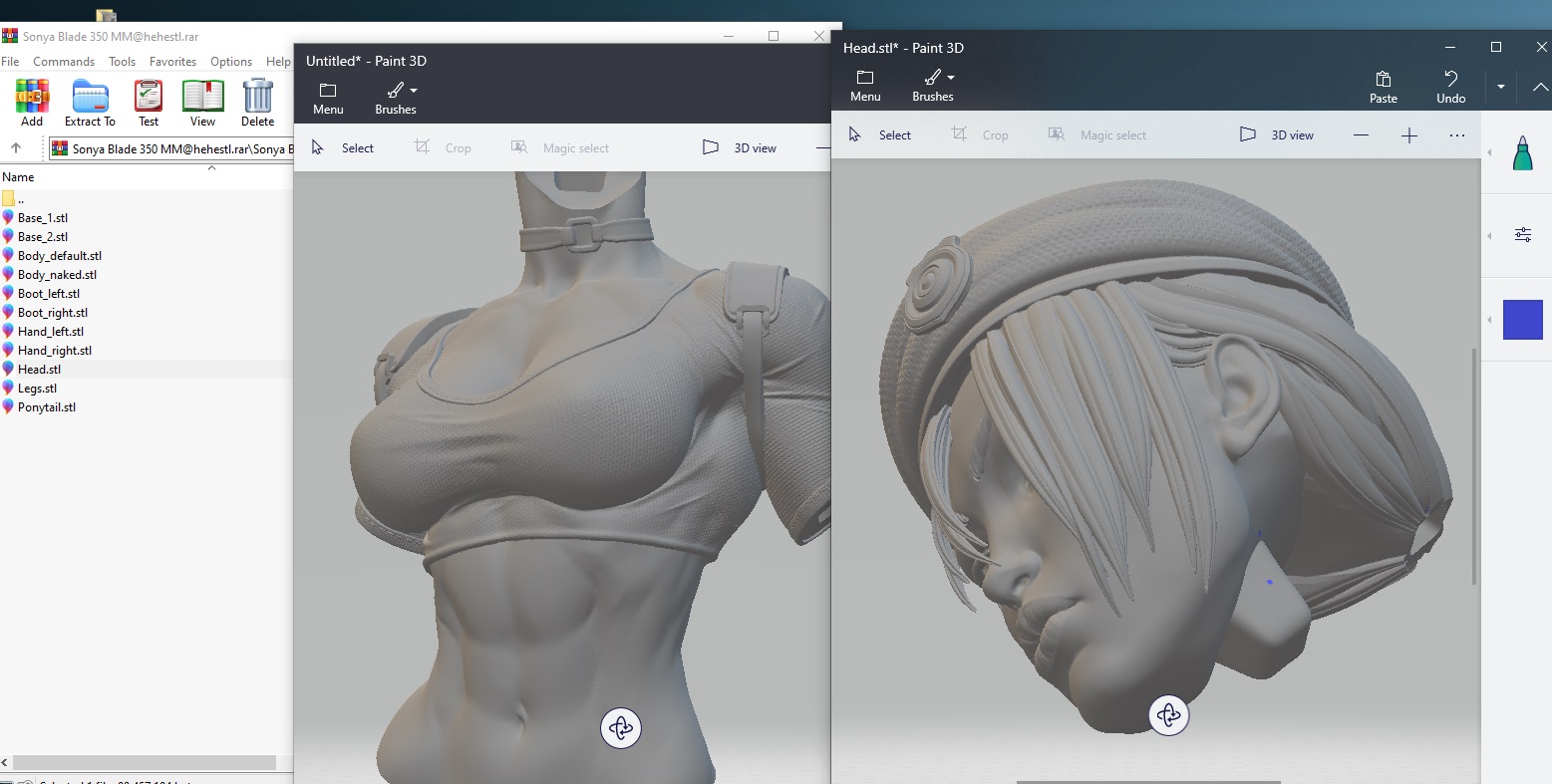The image size is (1552, 784).
Task: Toggle 3D view in Untitled Paint 3D
Action: (740, 147)
